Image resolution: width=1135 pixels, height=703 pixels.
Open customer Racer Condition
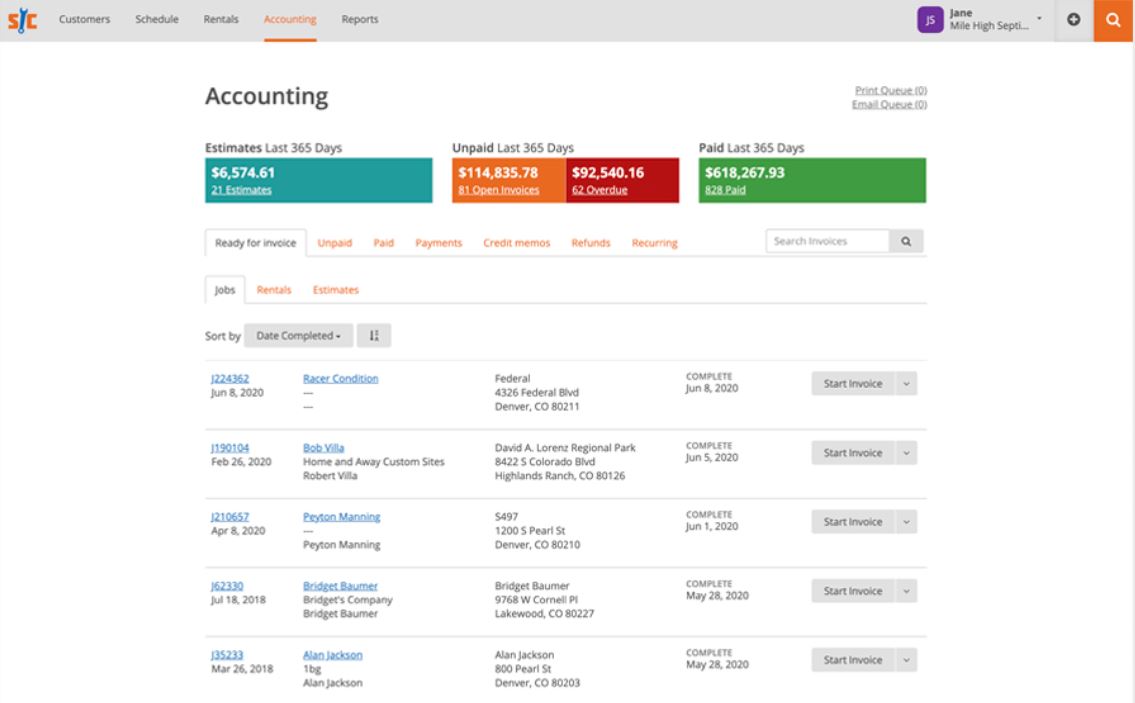coord(340,379)
